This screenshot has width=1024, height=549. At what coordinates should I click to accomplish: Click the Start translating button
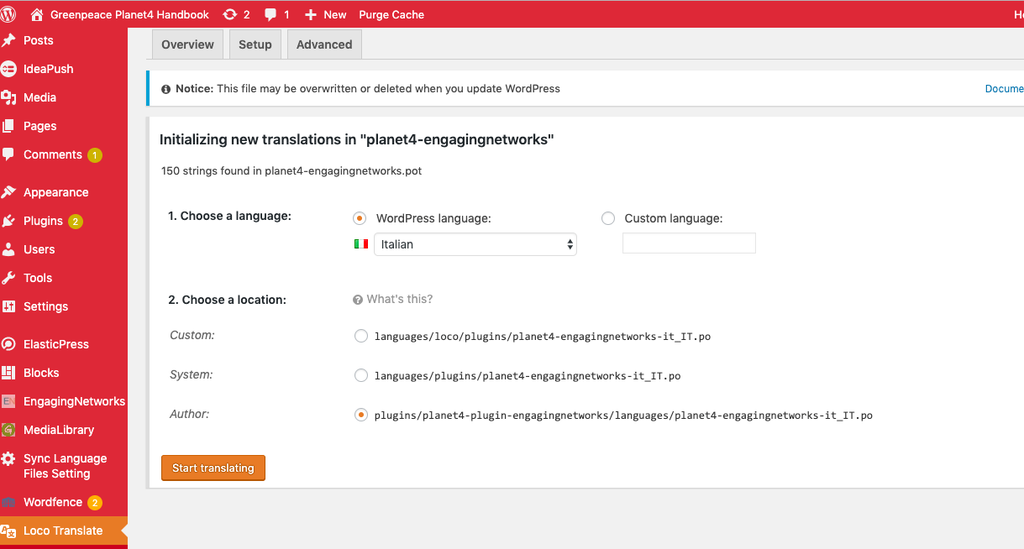[213, 468]
